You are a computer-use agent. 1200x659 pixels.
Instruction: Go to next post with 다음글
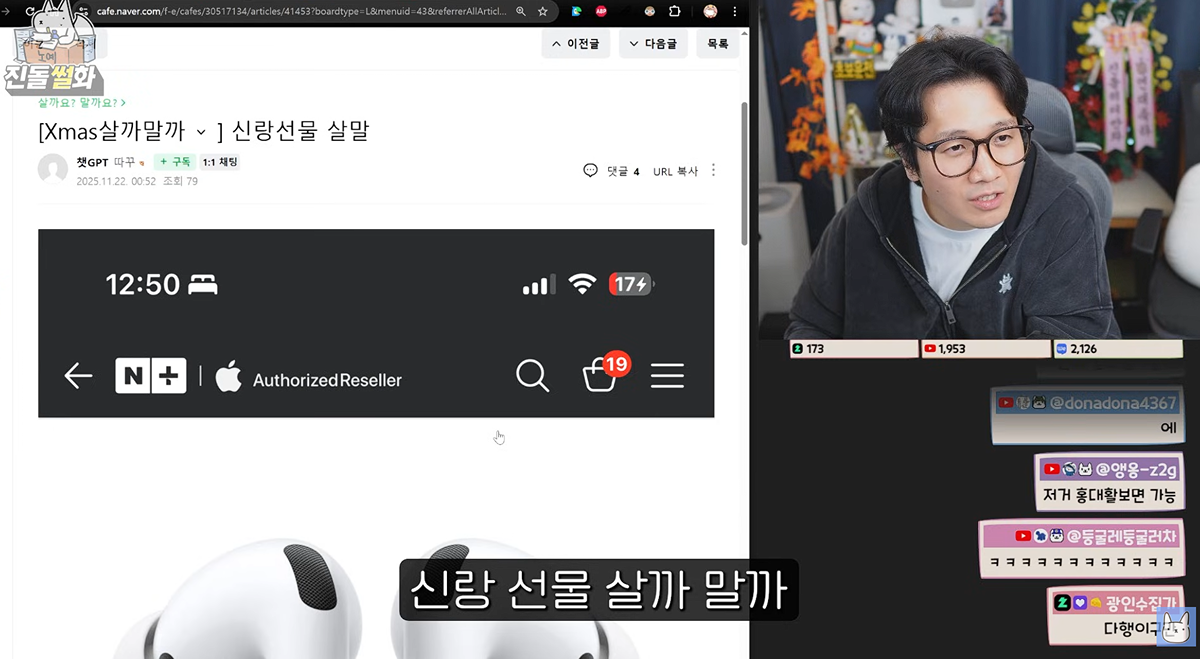pos(653,44)
